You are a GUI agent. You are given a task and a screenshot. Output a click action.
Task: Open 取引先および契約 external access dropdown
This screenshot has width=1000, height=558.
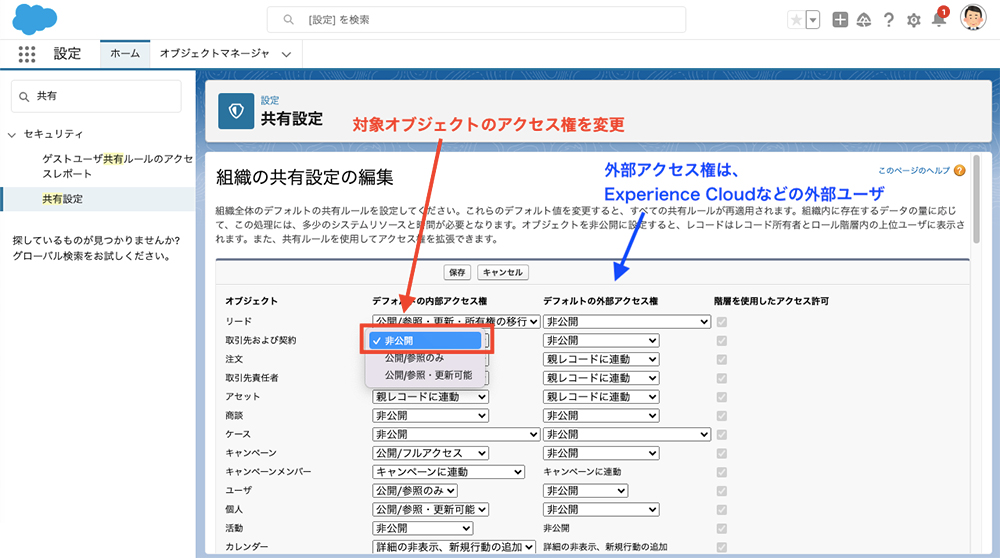(601, 341)
